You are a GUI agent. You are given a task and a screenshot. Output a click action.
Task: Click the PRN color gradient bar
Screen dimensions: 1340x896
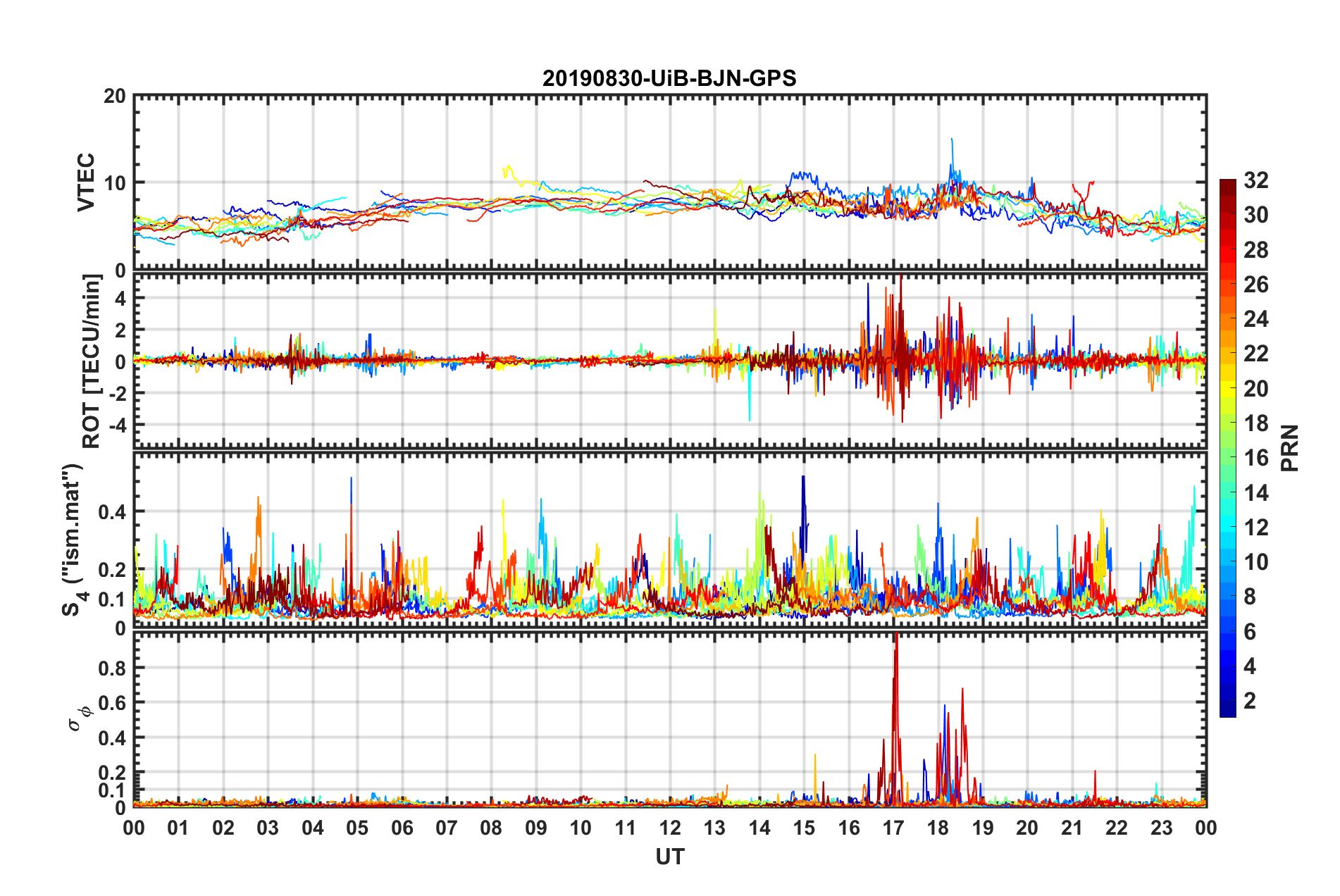coord(1227,448)
